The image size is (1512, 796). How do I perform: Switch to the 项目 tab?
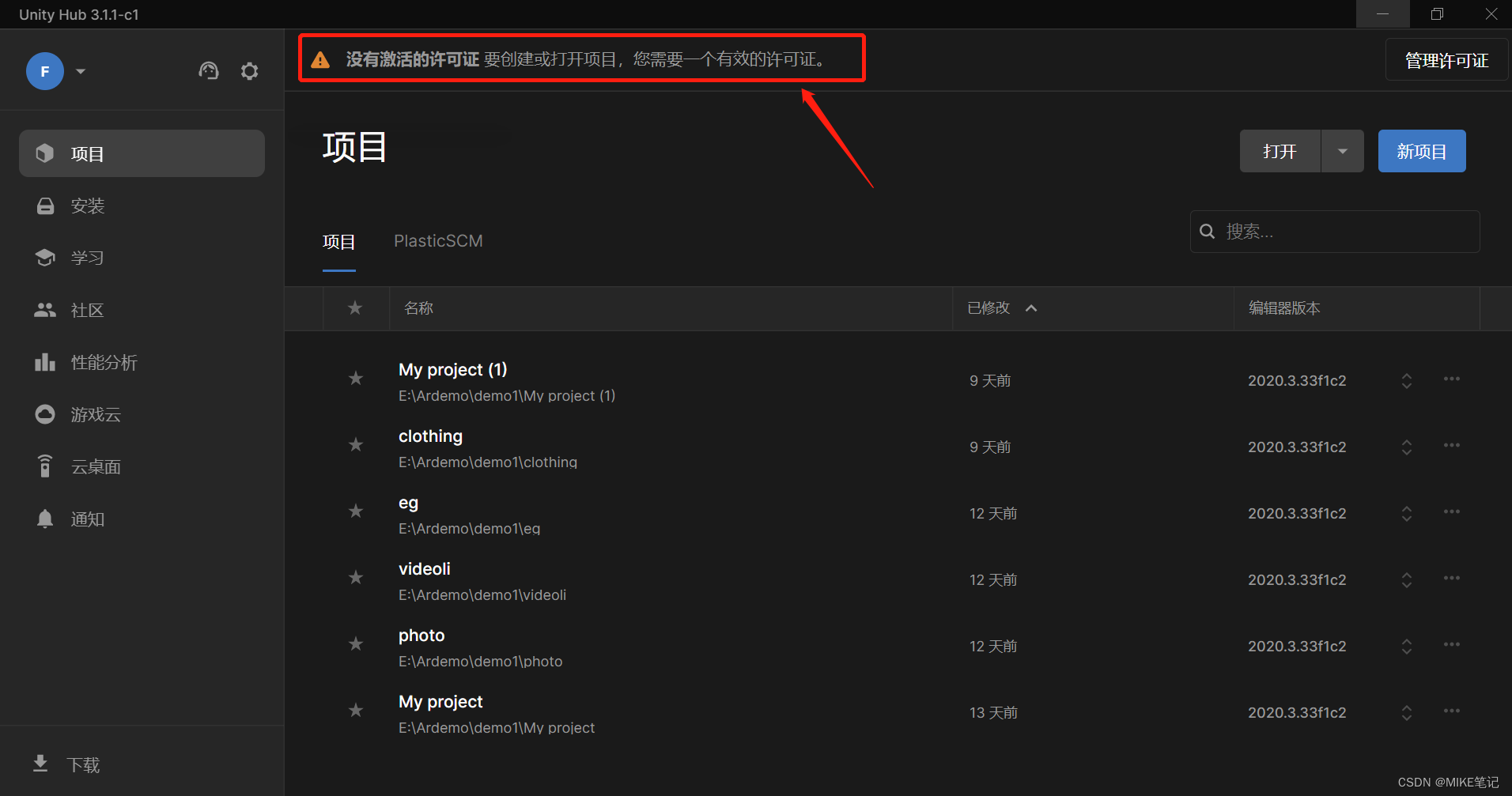(339, 242)
